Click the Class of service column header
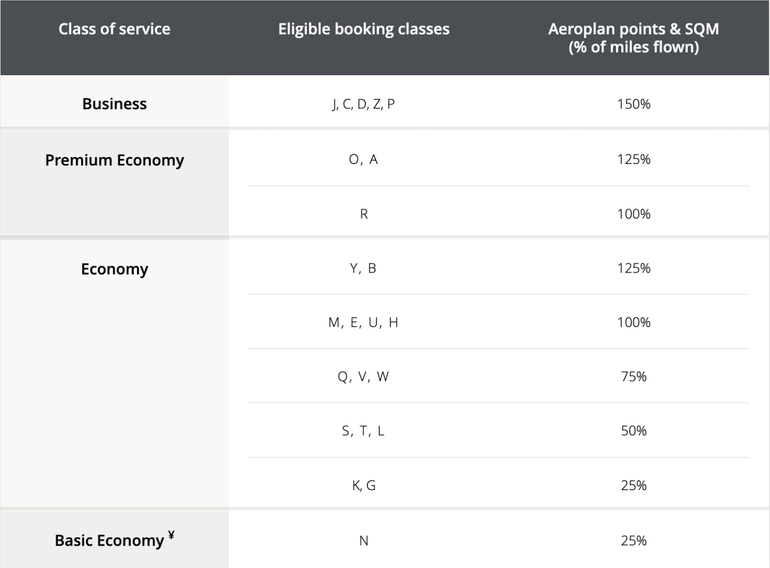This screenshot has width=770, height=568. coord(114,29)
